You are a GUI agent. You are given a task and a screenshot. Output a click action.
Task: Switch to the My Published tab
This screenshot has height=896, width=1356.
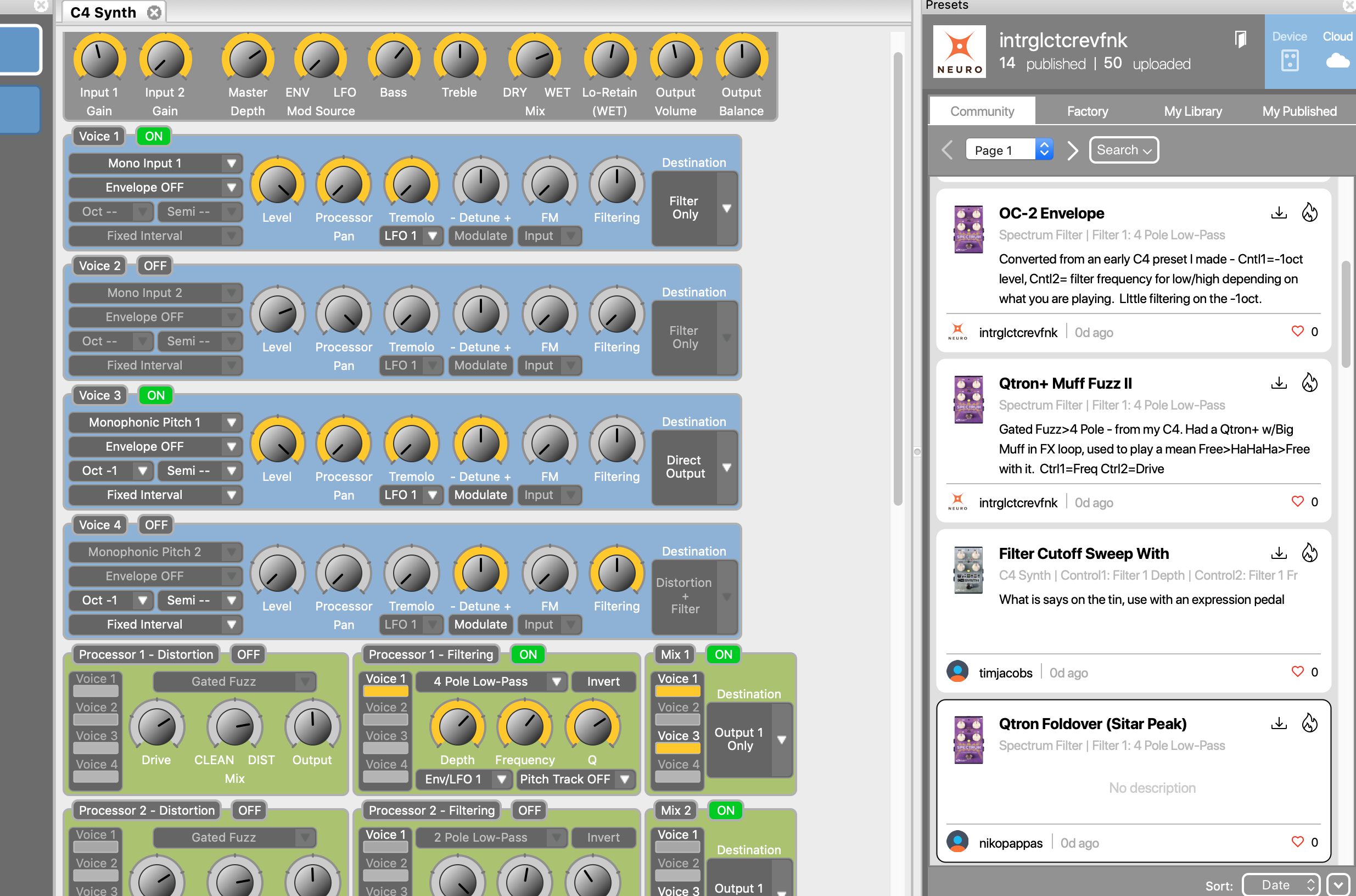coord(1299,111)
